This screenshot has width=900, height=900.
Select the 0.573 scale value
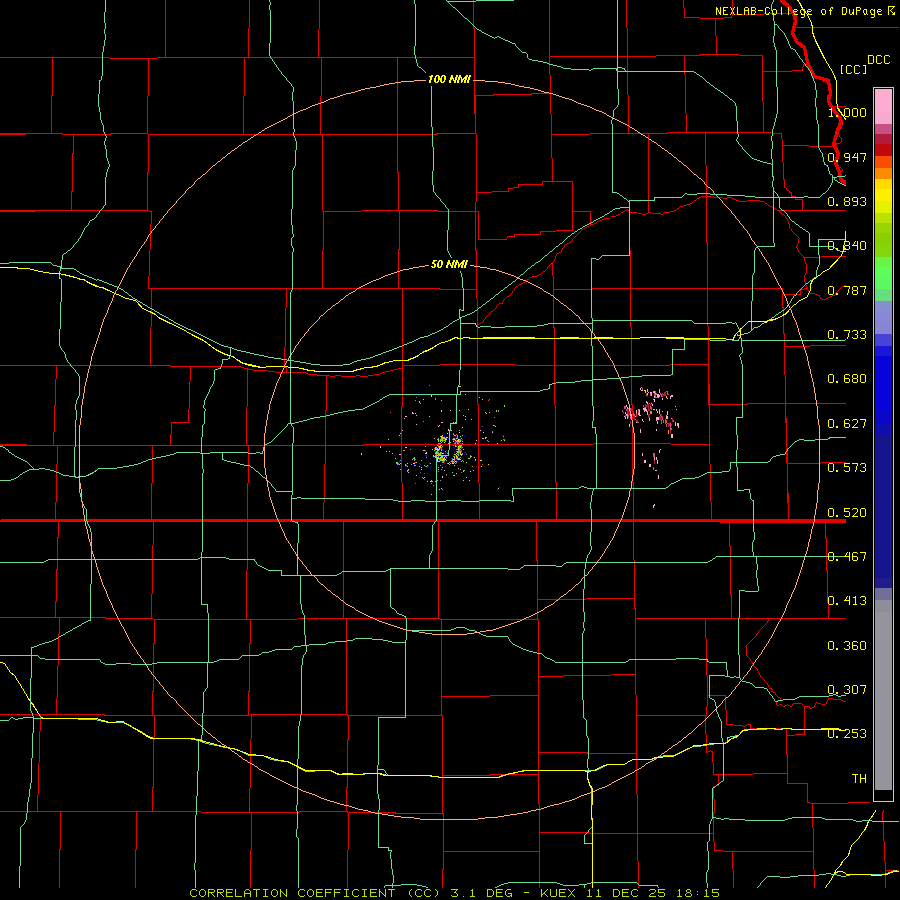[847, 468]
